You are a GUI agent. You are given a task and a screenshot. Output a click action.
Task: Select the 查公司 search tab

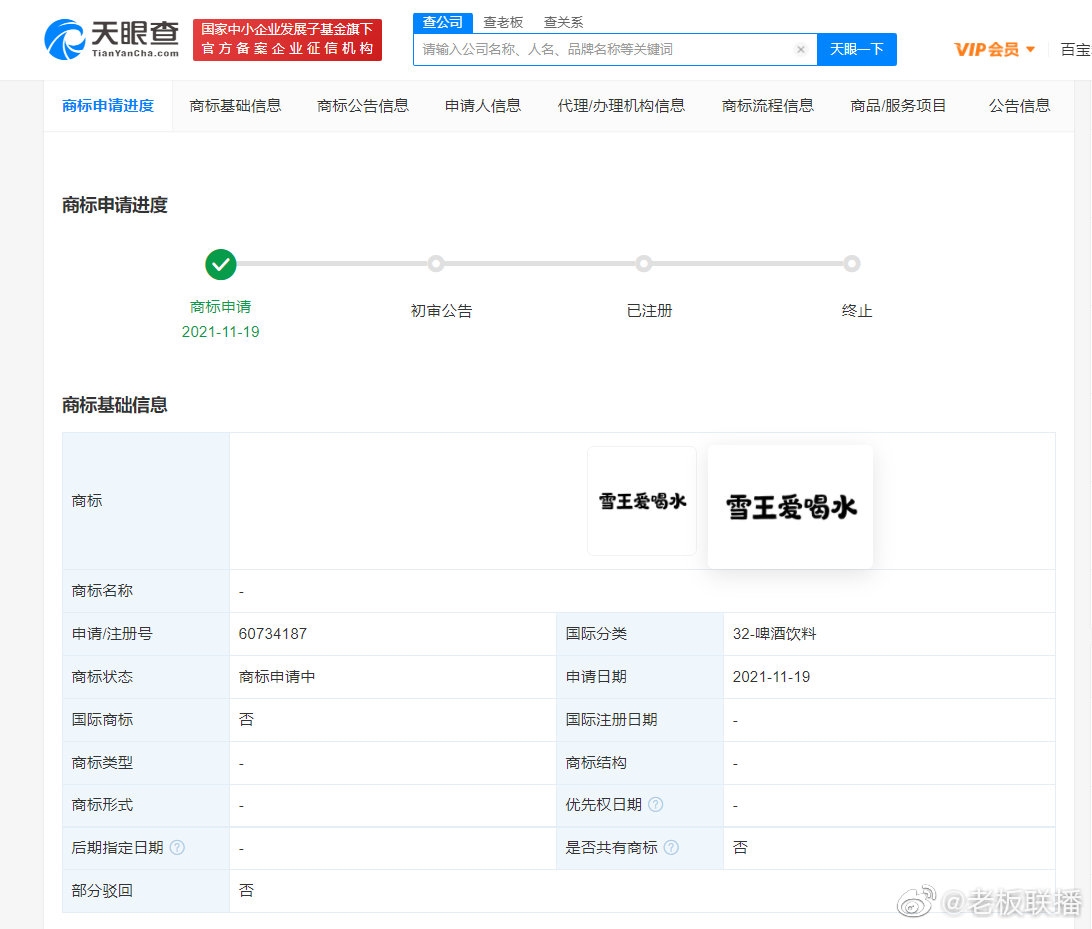pos(443,22)
